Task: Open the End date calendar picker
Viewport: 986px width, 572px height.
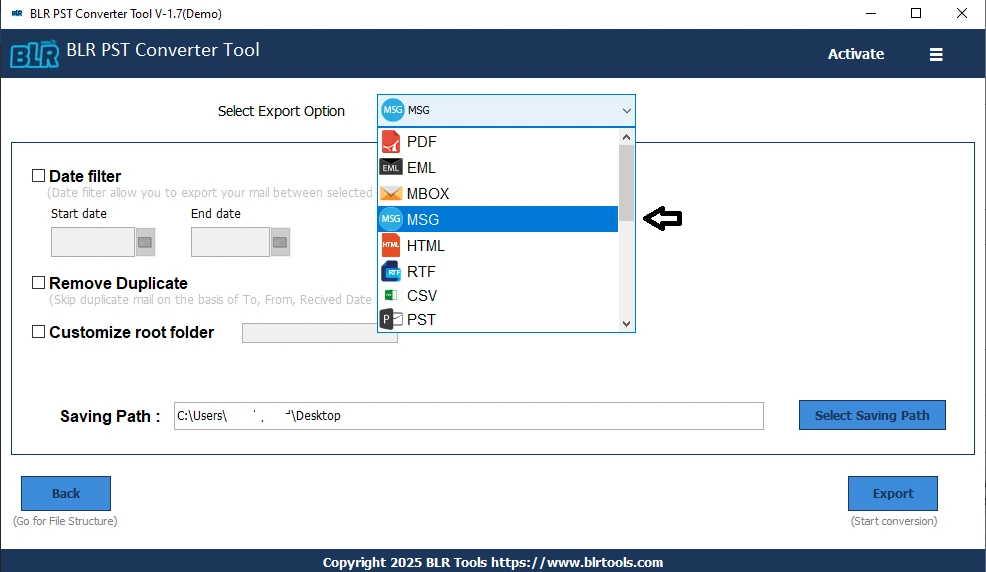Action: [280, 242]
